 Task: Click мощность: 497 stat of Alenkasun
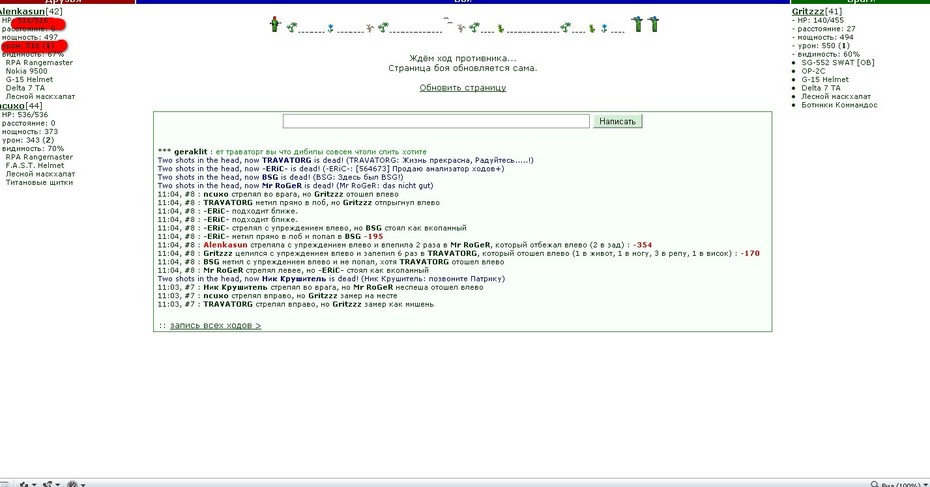tap(30, 37)
